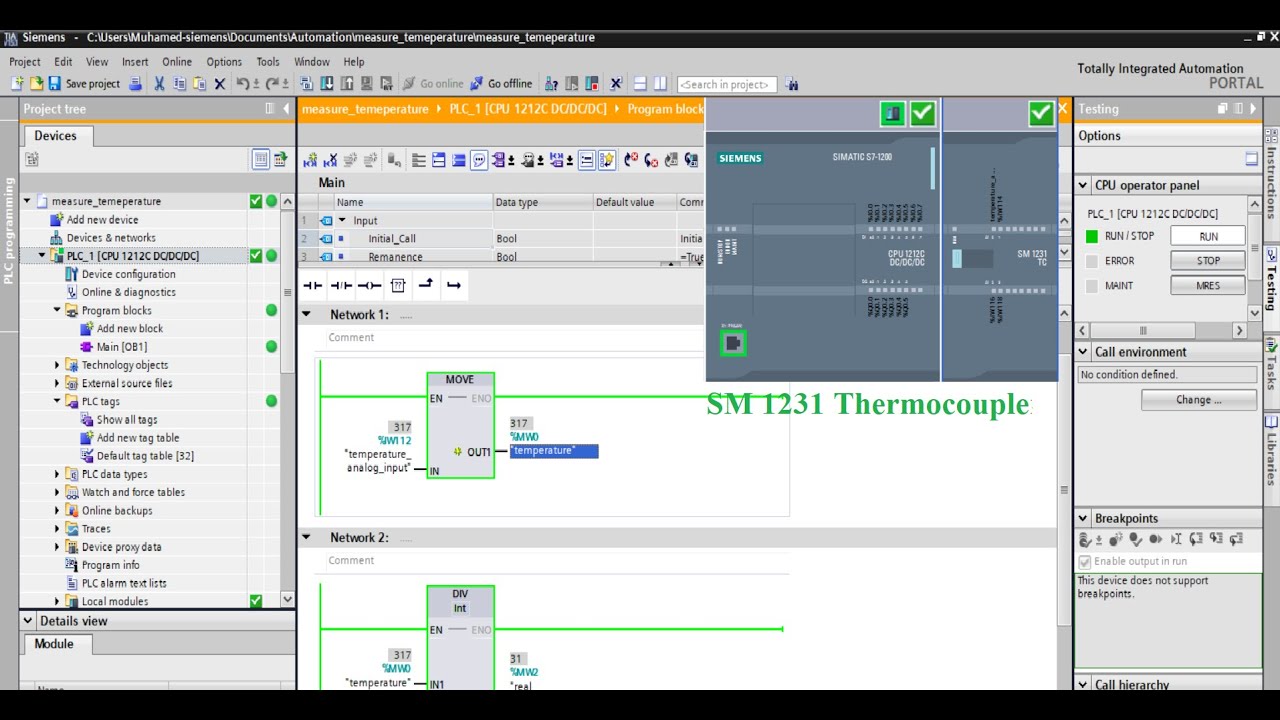
Task: Click the Undo arrow icon
Action: click(x=243, y=84)
